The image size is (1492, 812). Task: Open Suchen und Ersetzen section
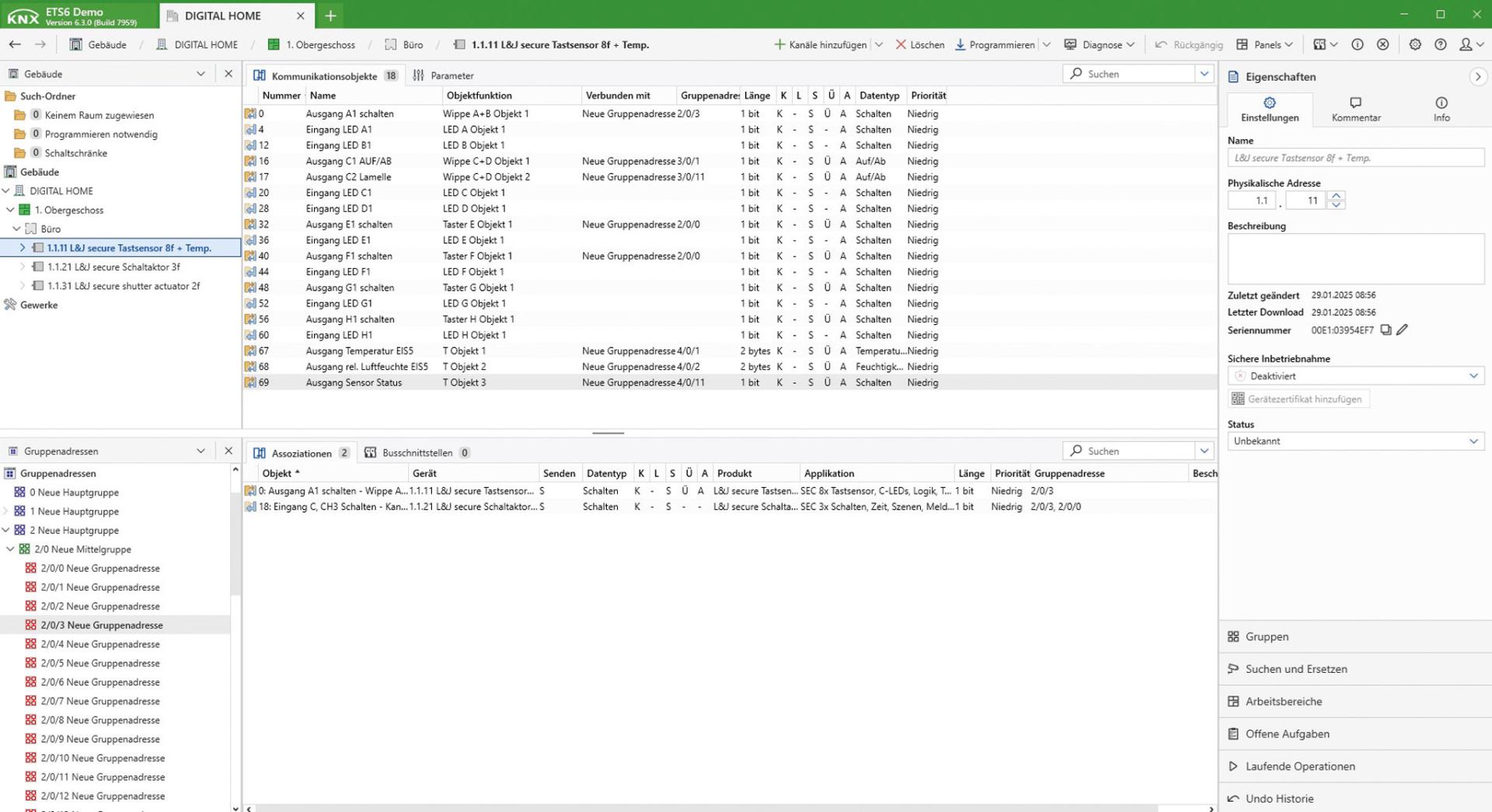pyautogui.click(x=1355, y=669)
